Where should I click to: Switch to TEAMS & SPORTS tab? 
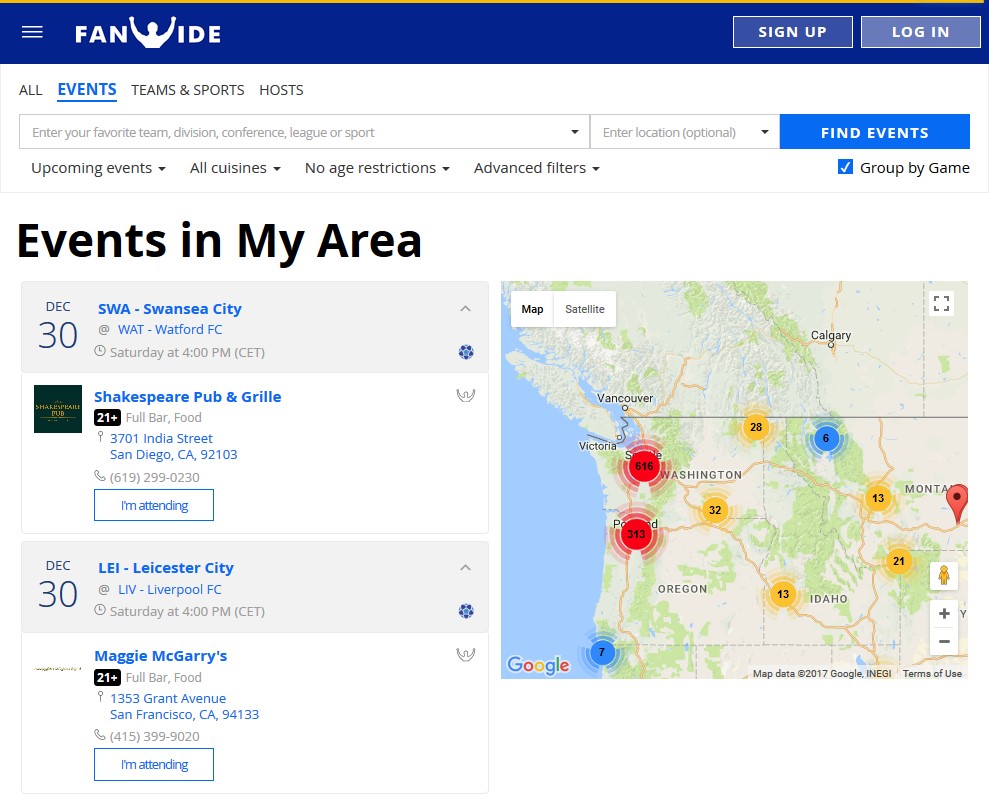coord(187,90)
